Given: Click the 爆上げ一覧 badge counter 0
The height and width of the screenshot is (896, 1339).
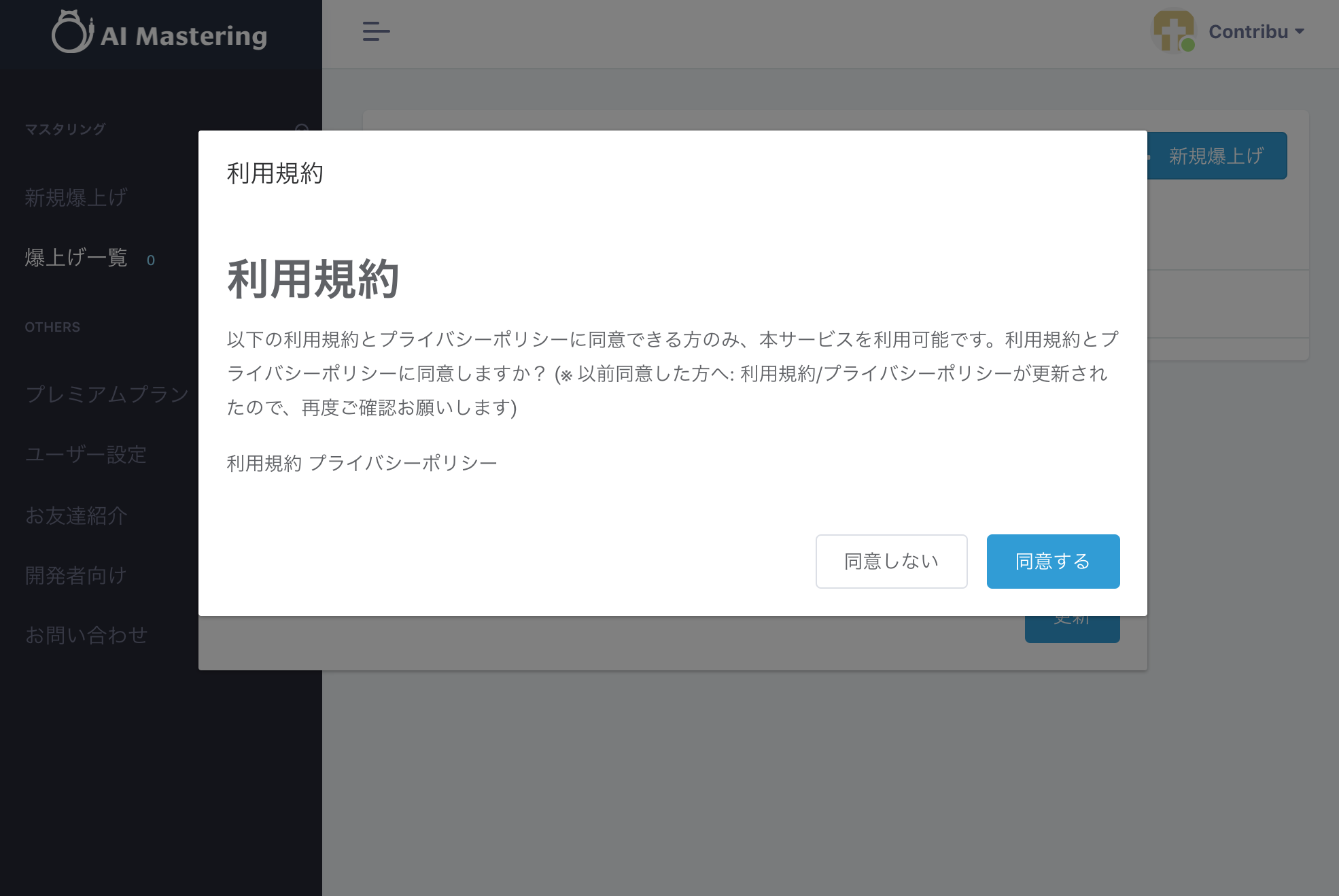Looking at the screenshot, I should coord(151,260).
